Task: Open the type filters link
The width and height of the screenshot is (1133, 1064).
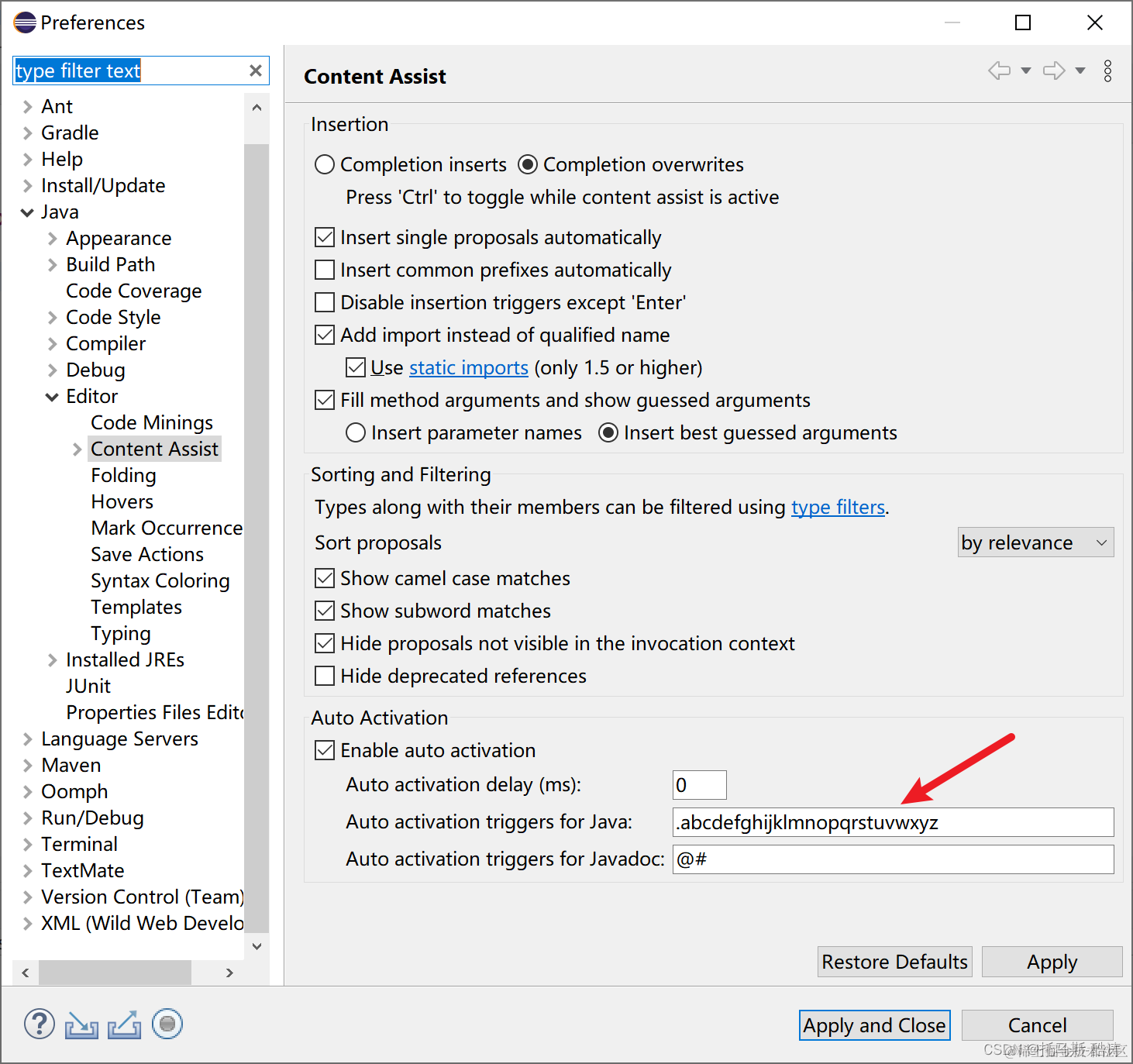Action: [x=838, y=507]
